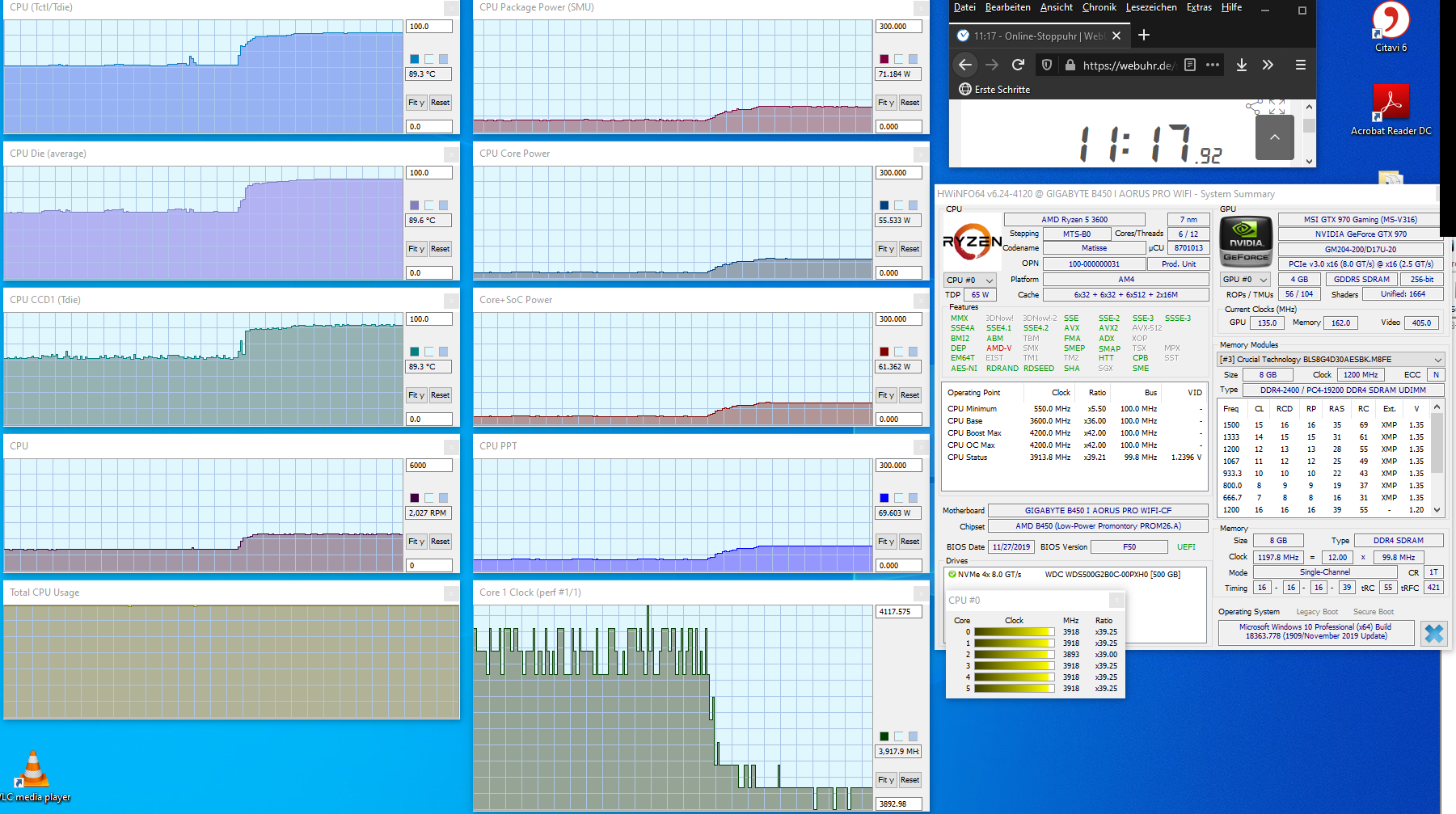Edit the 4117.575 maximum in Core 1 Clock graph
Screen dimensions: 1456x814
(898, 612)
